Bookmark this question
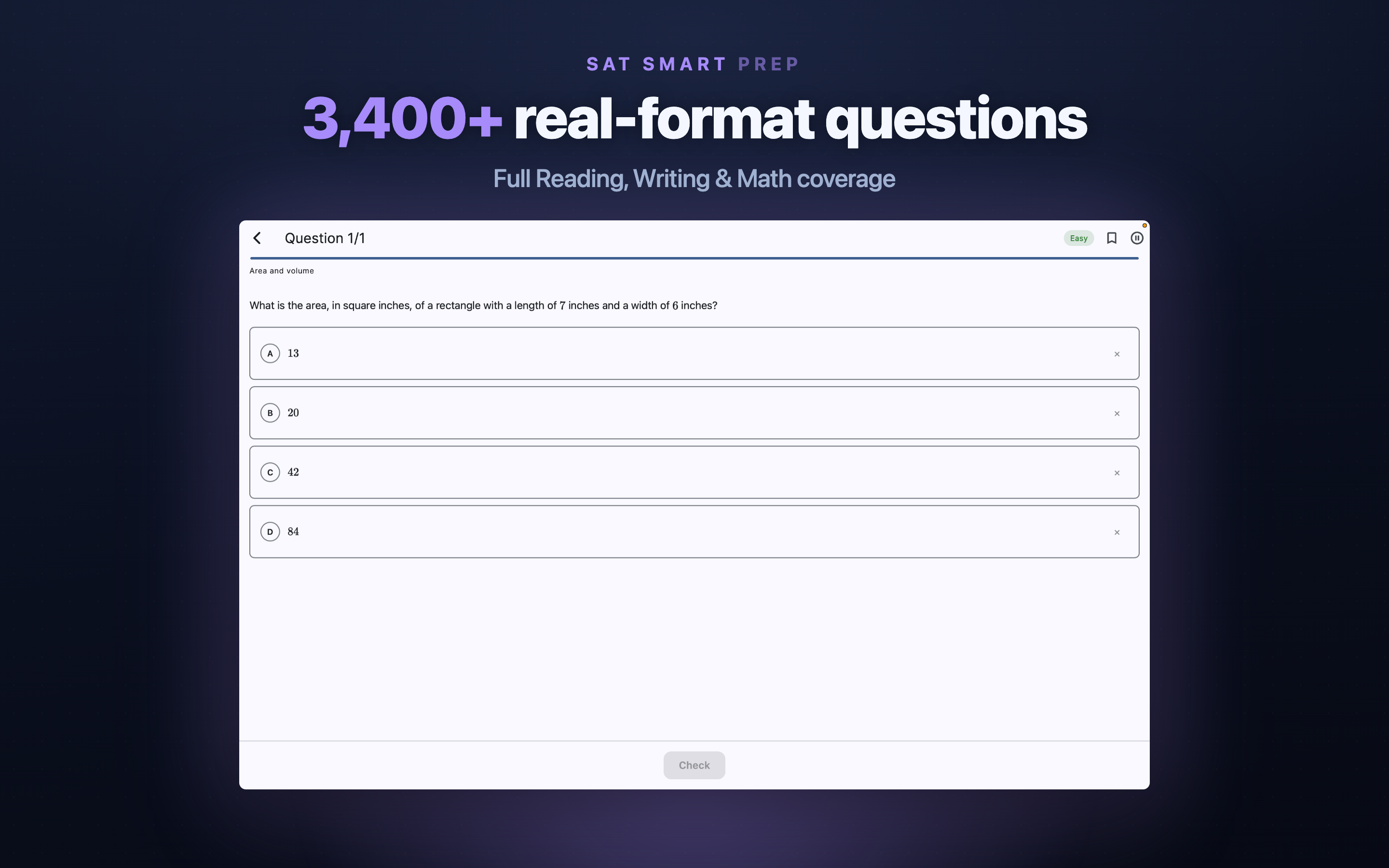Viewport: 1389px width, 868px height. tap(1111, 238)
